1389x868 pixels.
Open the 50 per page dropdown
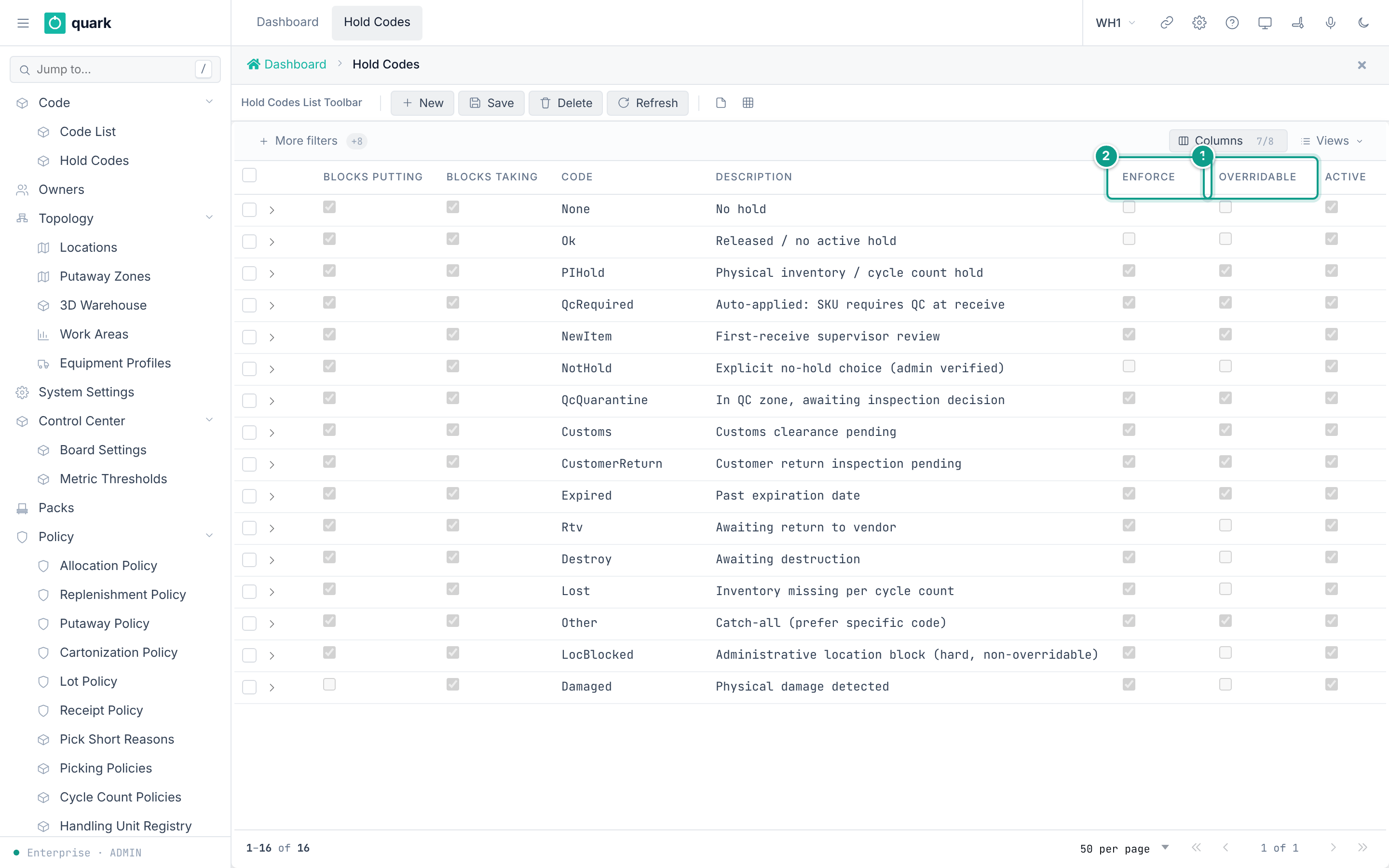[1124, 848]
